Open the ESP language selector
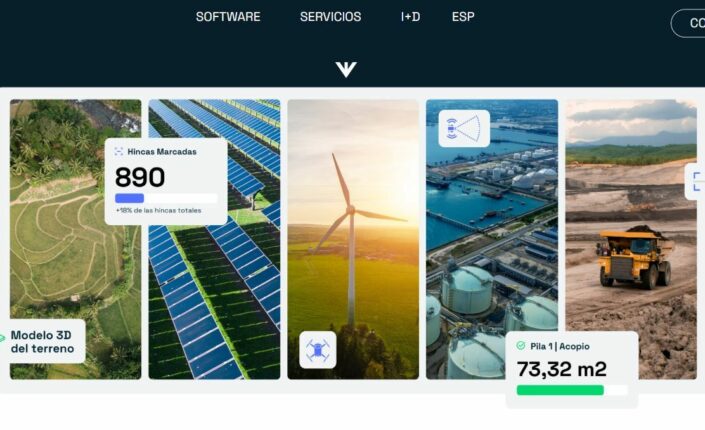Screen dimensions: 705x430 coord(463,17)
